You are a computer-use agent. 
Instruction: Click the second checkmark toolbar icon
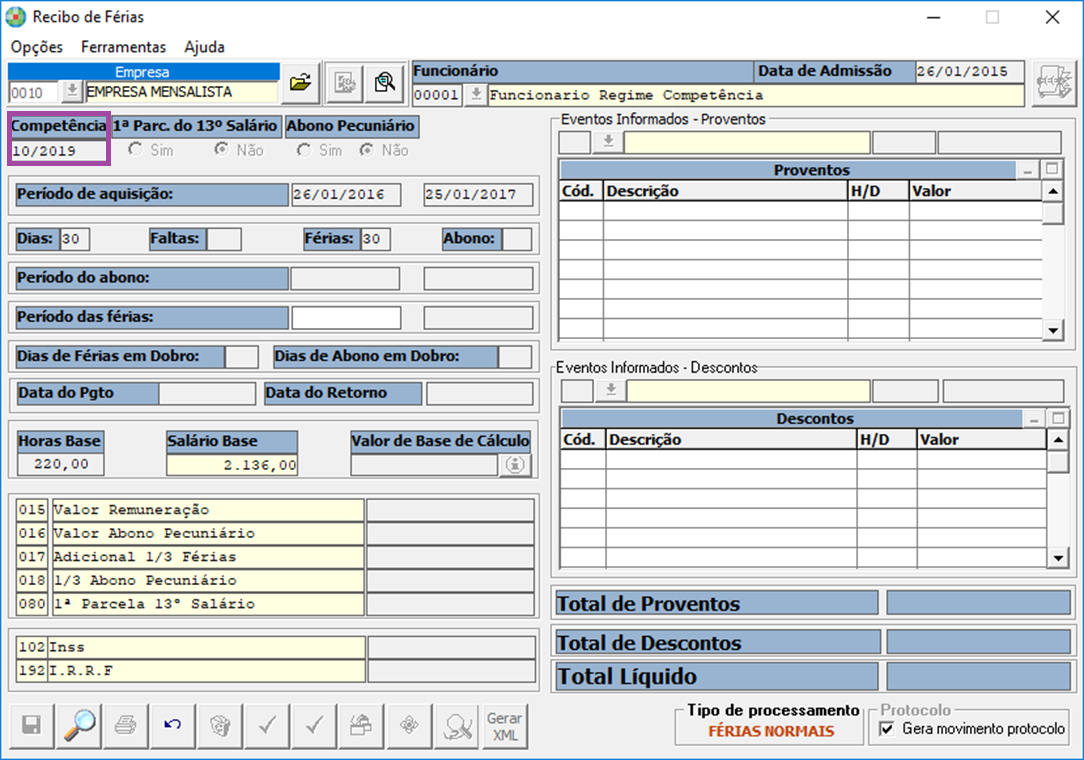coord(315,725)
